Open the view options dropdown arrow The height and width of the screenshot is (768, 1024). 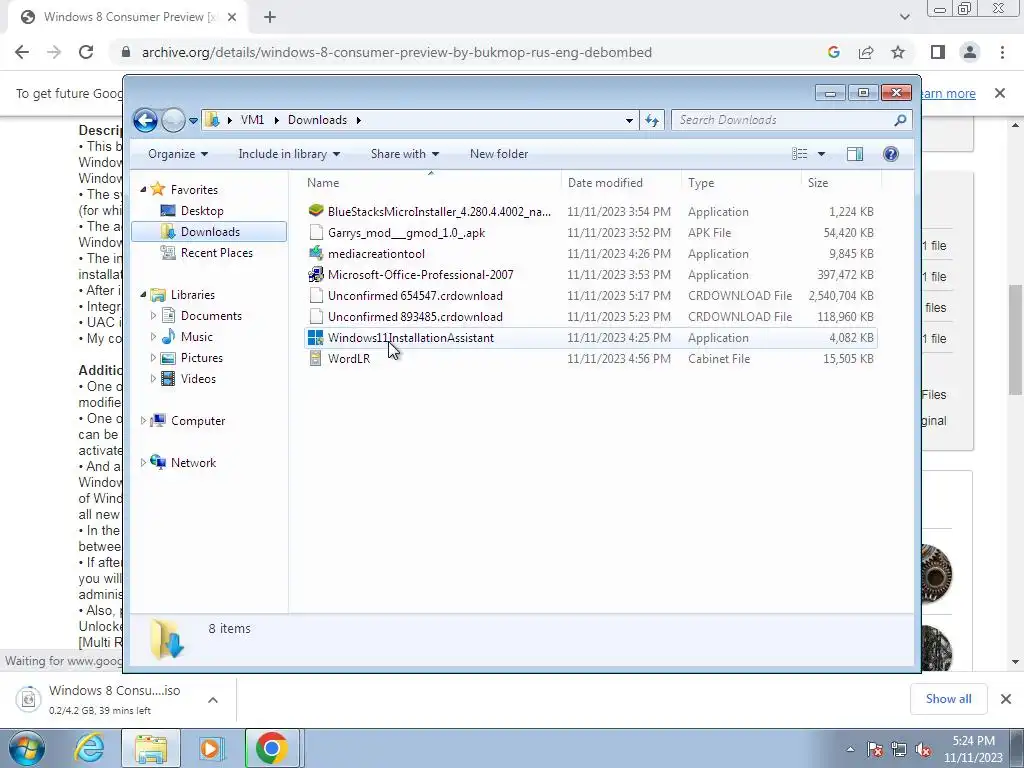[822, 154]
